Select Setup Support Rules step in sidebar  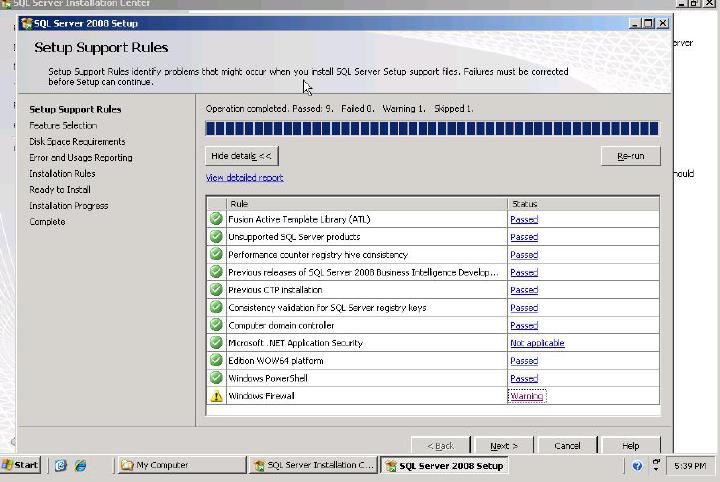[x=75, y=109]
